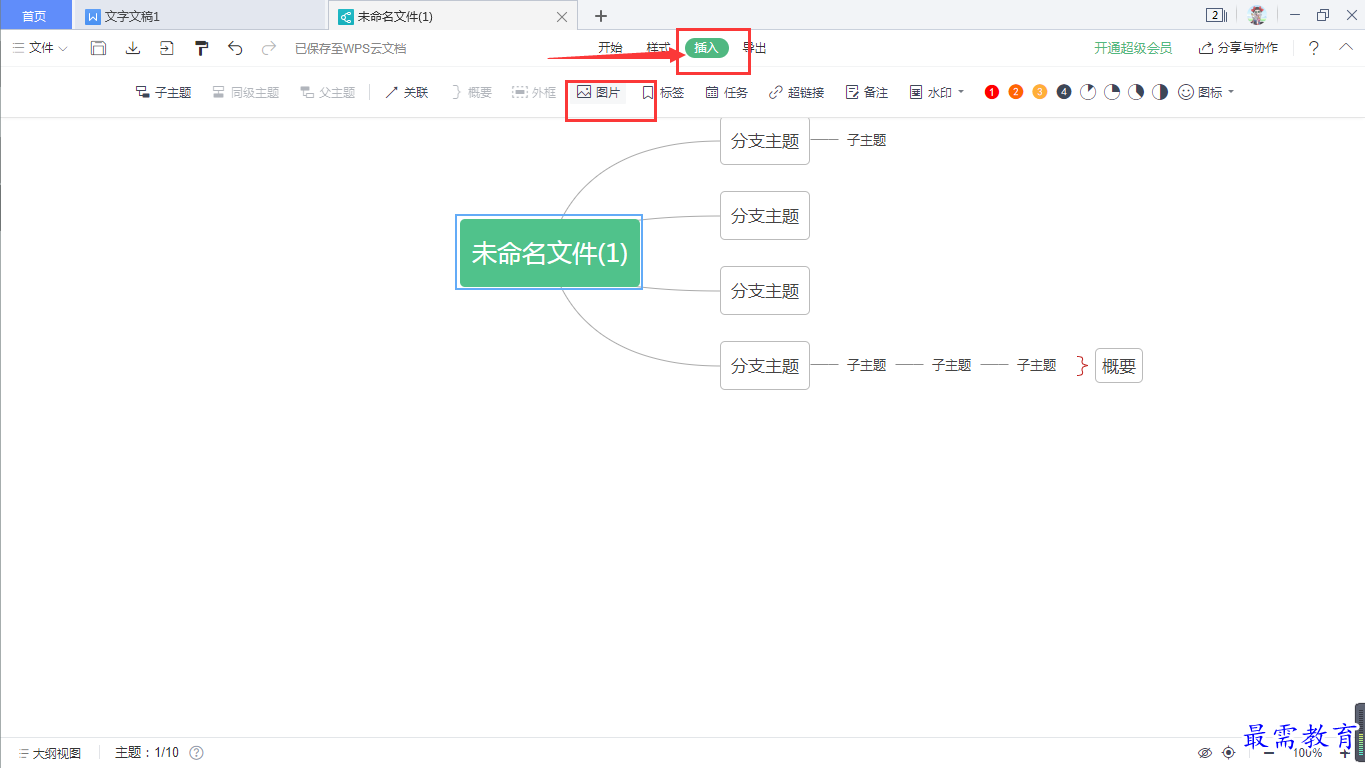Click the topic count help icon
Image resolution: width=1365 pixels, height=768 pixels.
(x=197, y=753)
